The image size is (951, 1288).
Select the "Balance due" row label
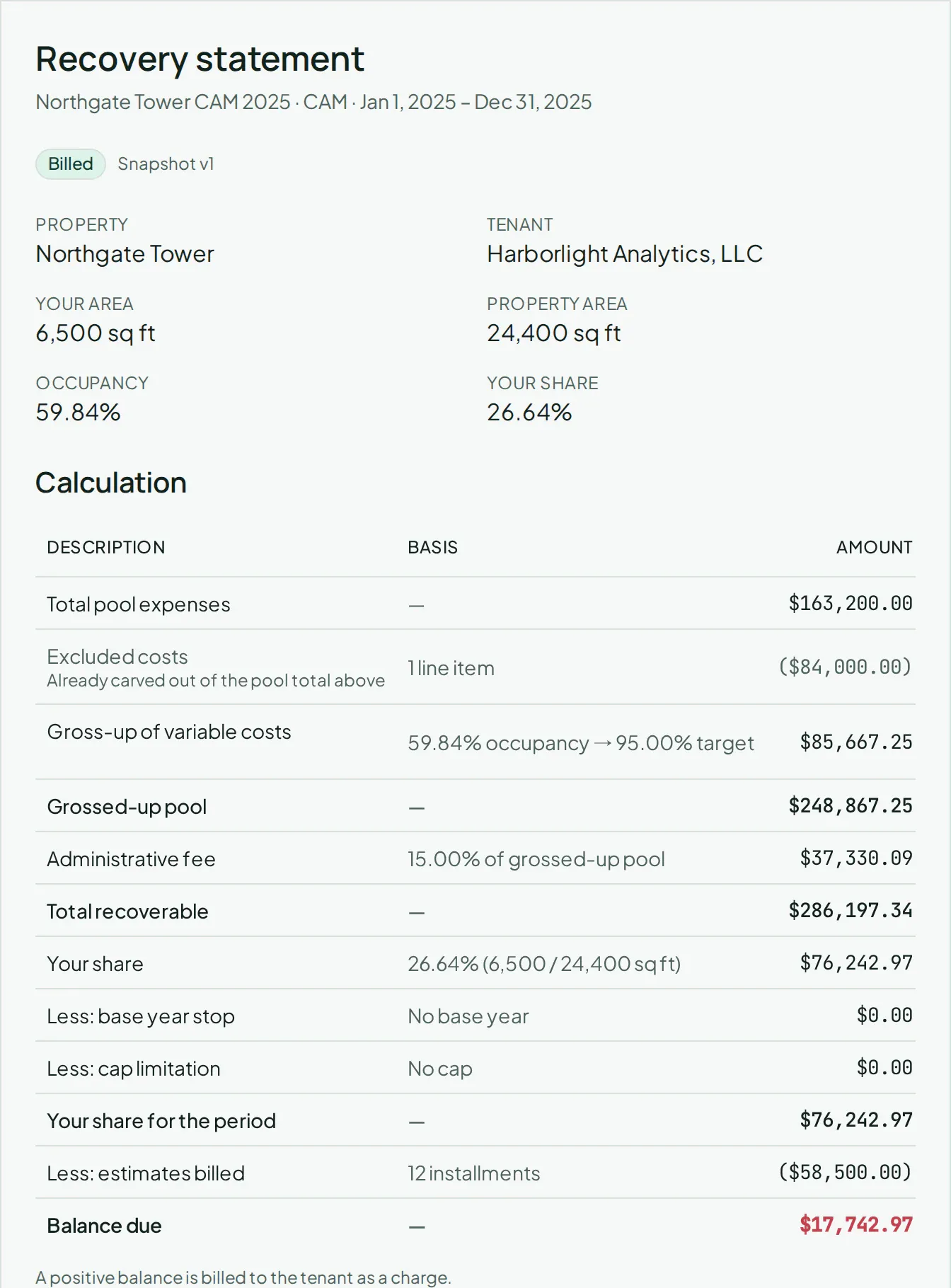pyautogui.click(x=105, y=1226)
